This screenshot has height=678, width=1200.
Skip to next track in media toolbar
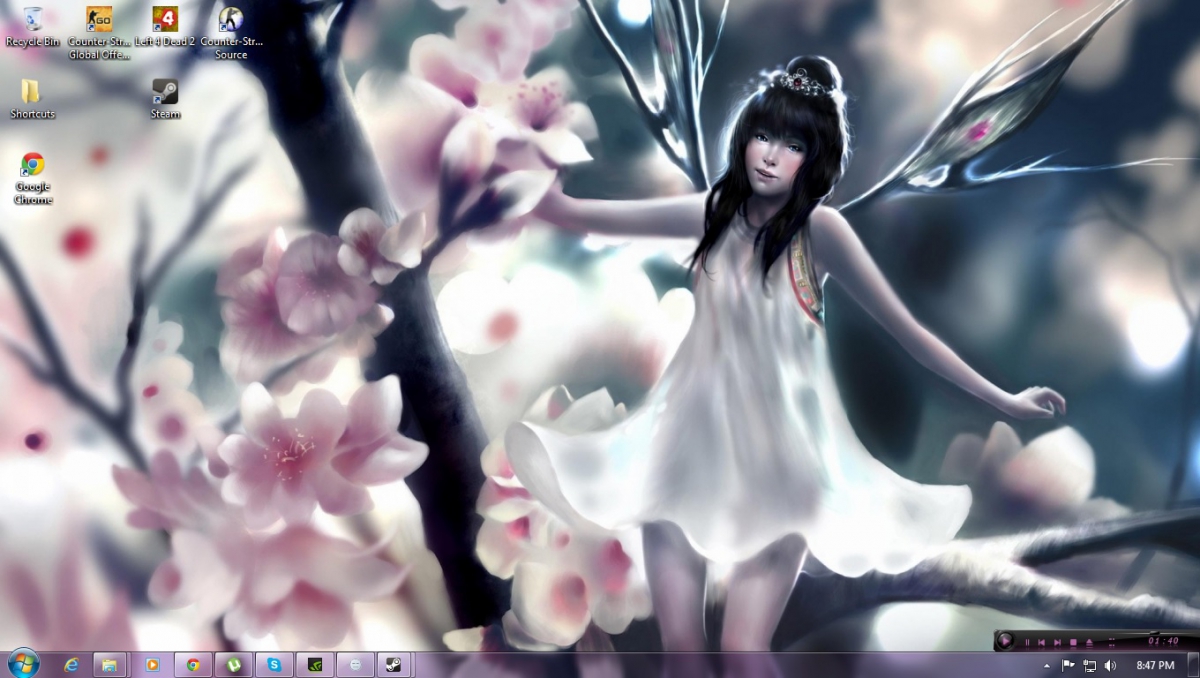(x=1057, y=642)
